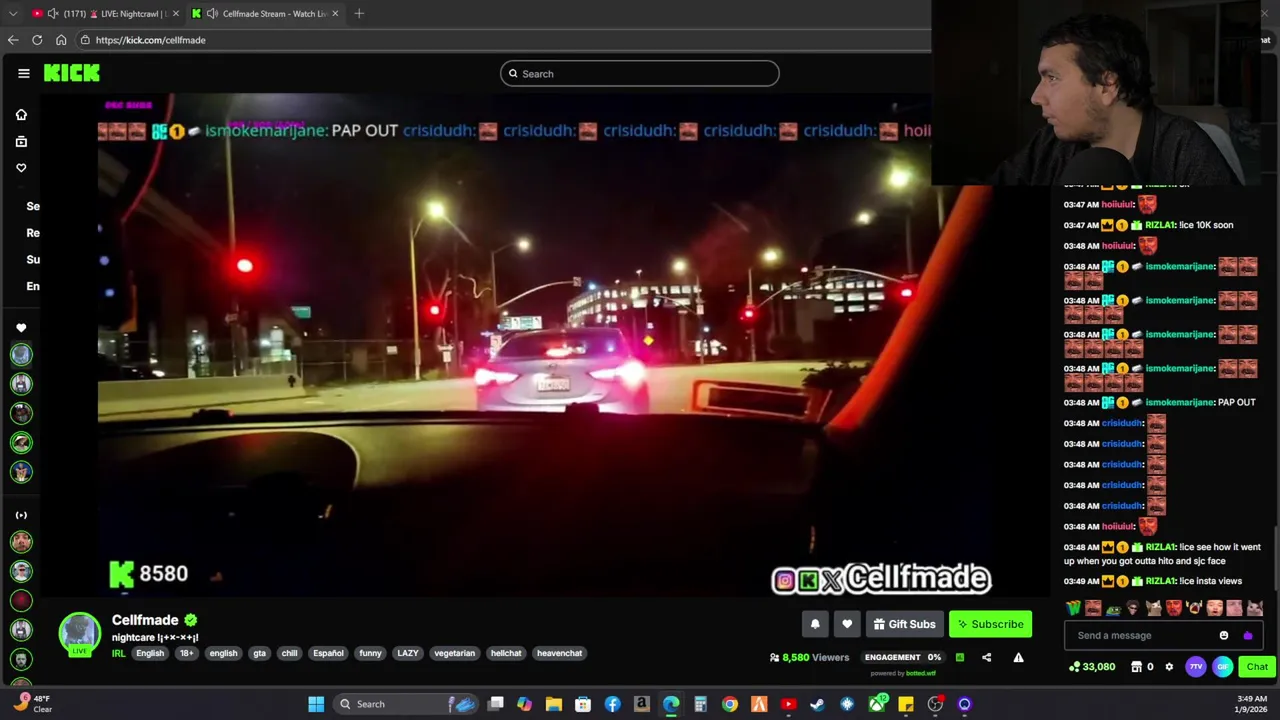Click the GIF button in chat
This screenshot has width=1280, height=720.
pos(1222,667)
